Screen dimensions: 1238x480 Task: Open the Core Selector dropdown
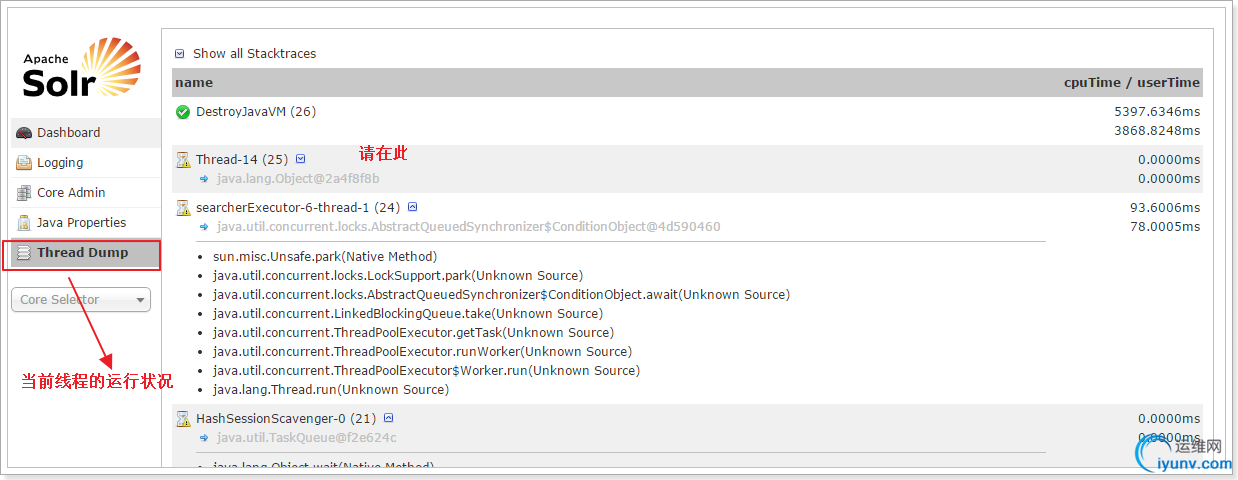pos(81,299)
